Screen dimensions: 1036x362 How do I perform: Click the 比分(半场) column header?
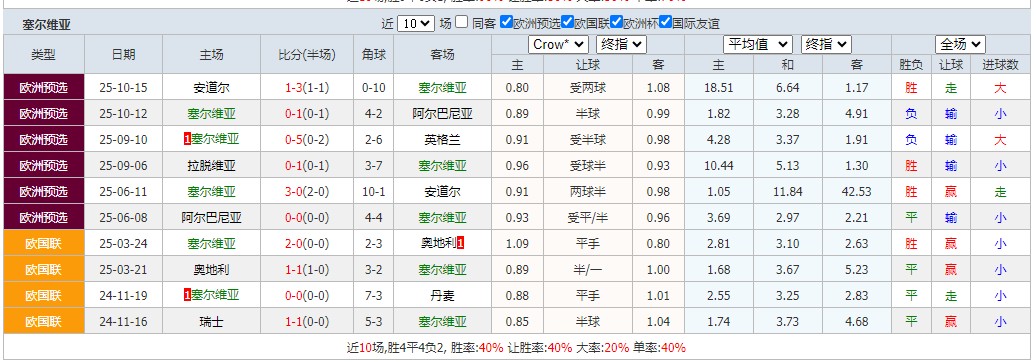[307, 54]
